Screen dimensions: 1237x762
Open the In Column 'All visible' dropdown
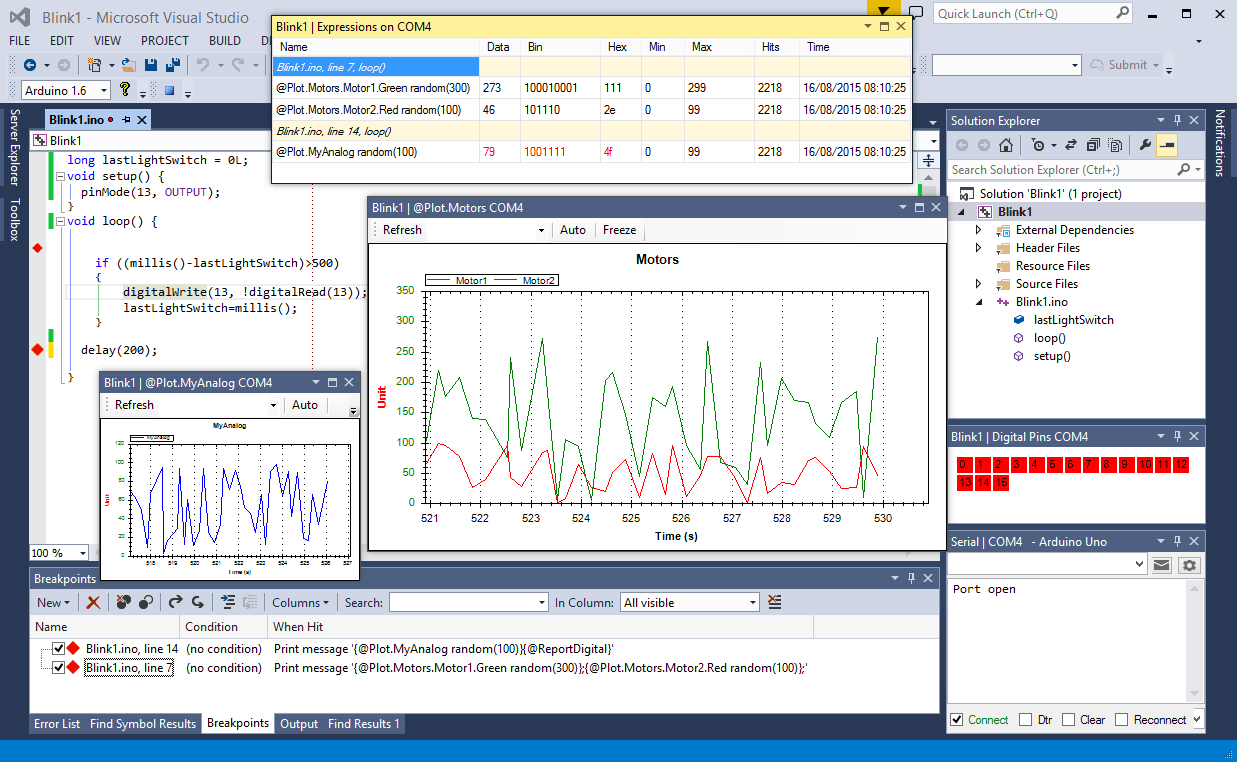point(689,602)
